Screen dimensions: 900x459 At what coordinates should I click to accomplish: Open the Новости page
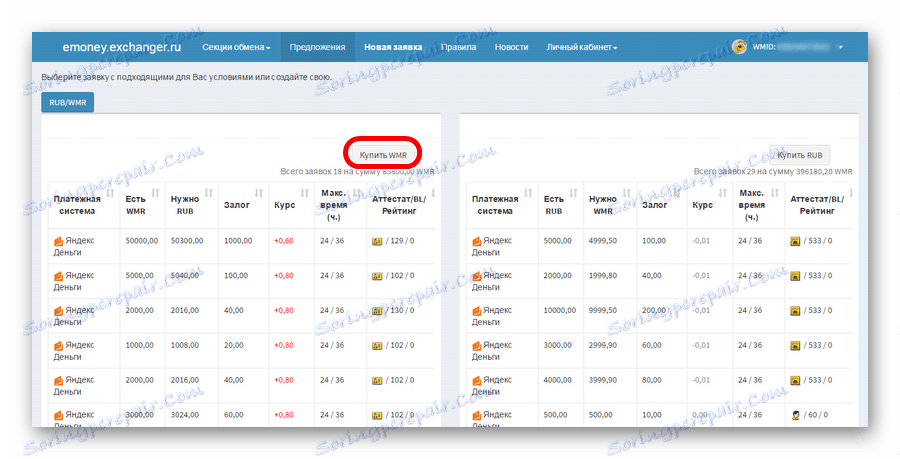coord(511,47)
